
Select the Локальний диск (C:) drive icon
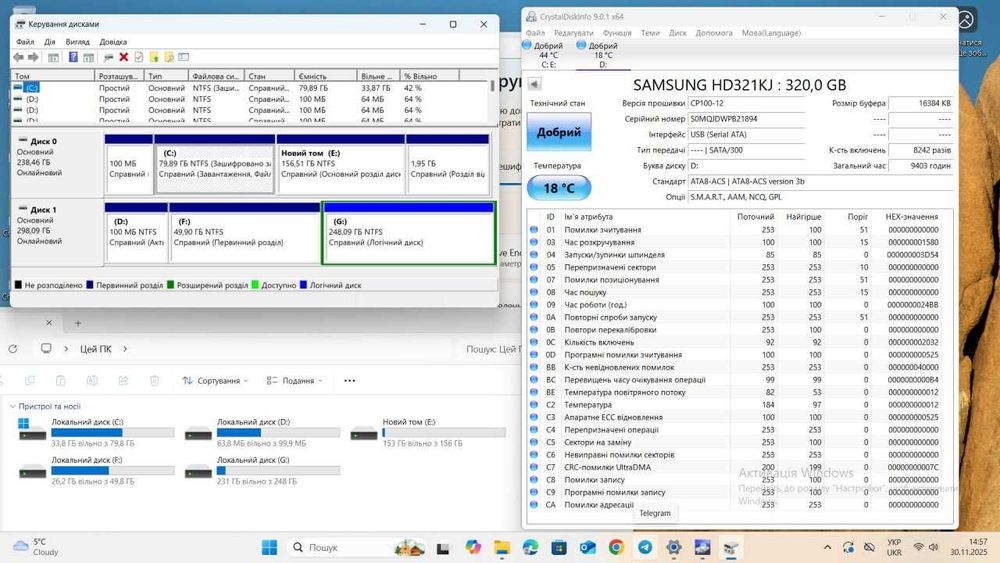pos(32,430)
